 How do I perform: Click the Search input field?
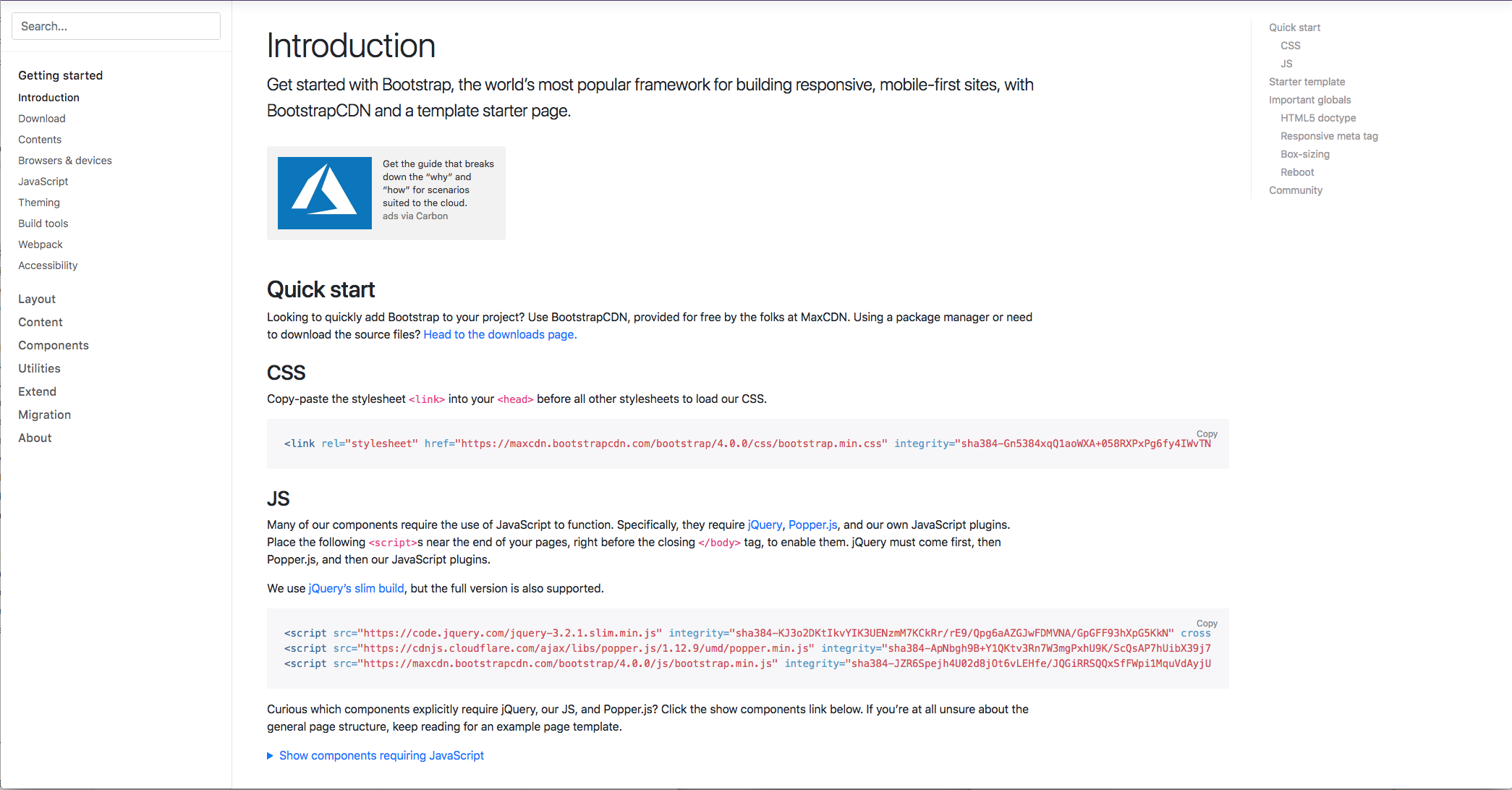point(116,26)
